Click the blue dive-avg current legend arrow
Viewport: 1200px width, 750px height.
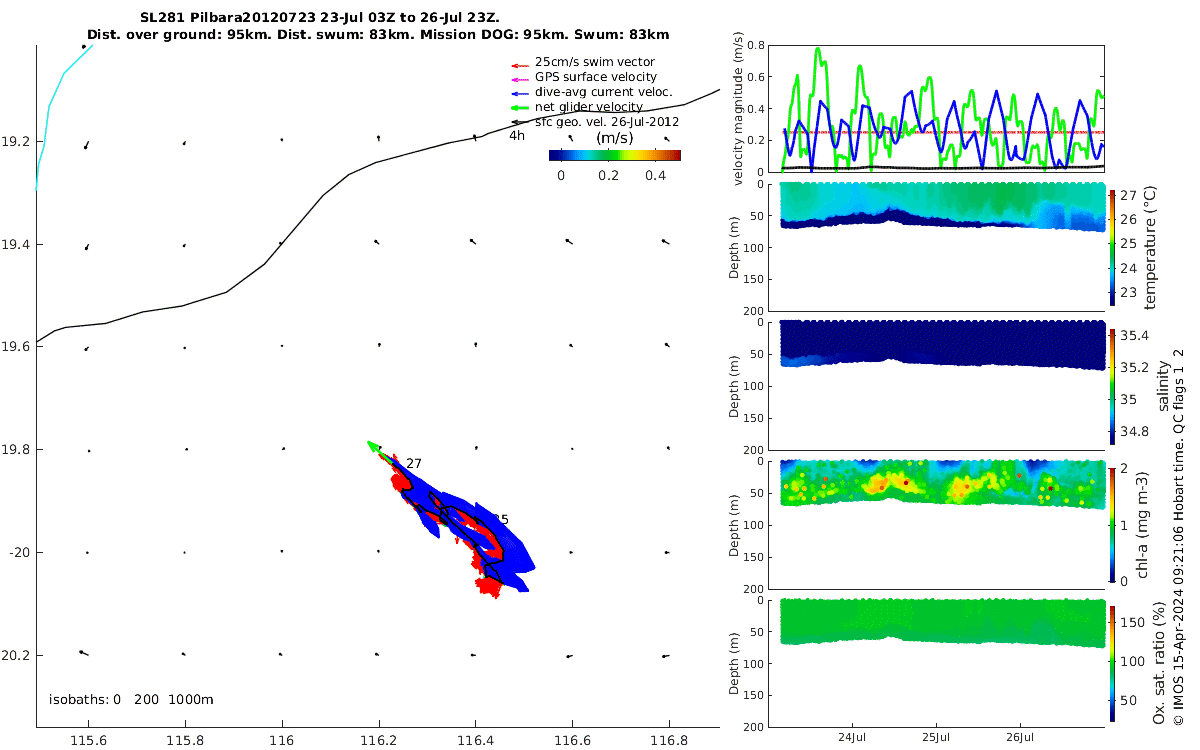pos(518,92)
